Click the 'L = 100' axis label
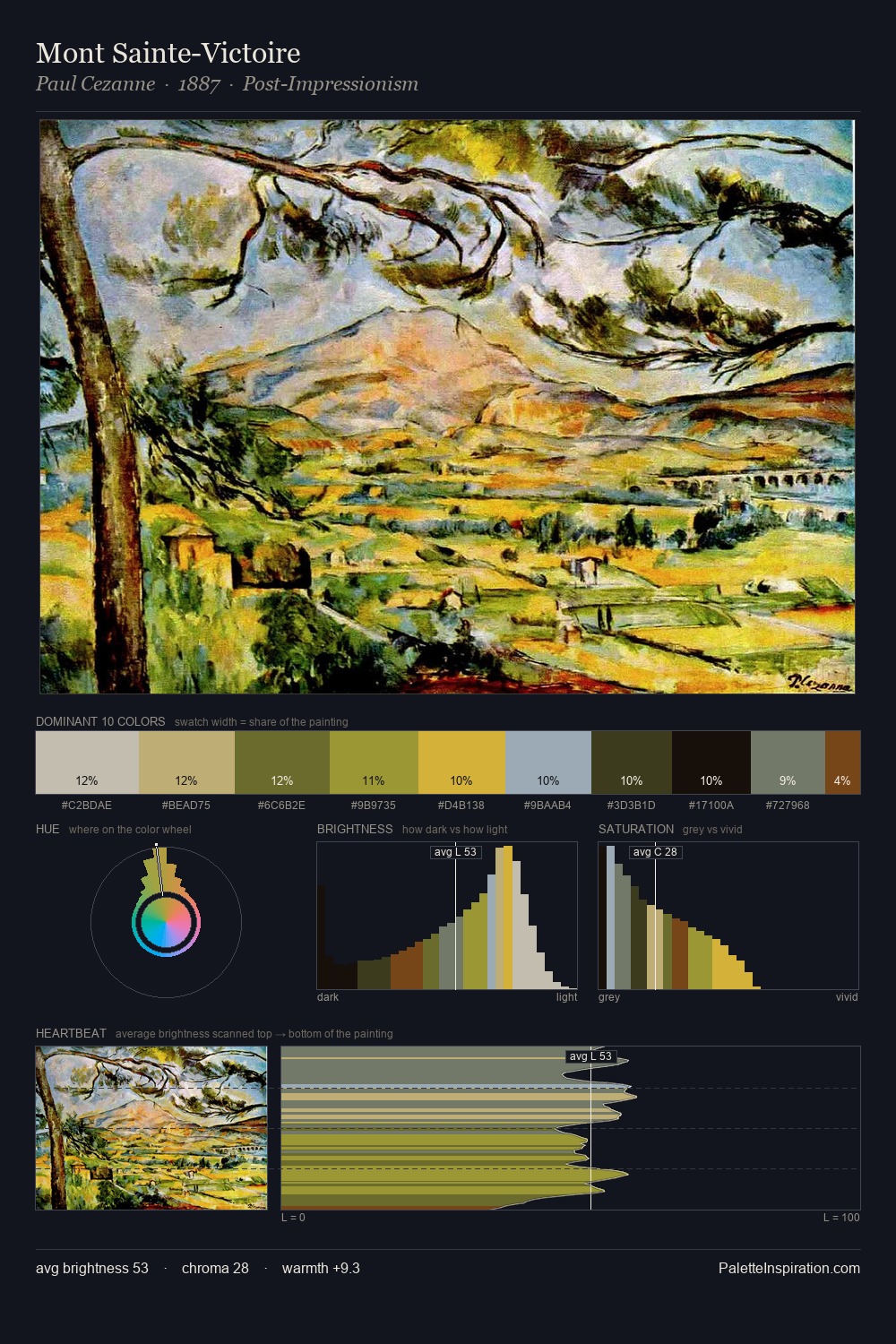The image size is (896, 1344). (x=841, y=1218)
